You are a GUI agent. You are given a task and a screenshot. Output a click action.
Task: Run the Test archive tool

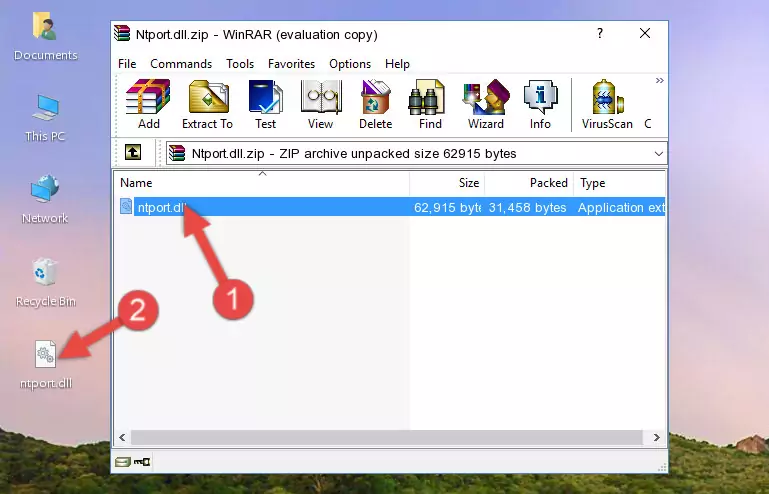click(x=265, y=104)
